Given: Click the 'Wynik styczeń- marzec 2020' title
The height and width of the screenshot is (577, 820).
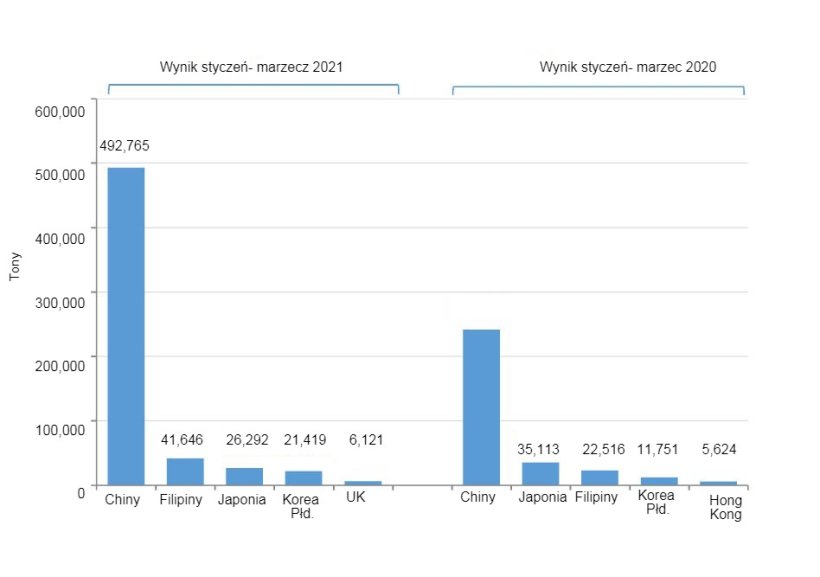Looking at the screenshot, I should pos(627,67).
